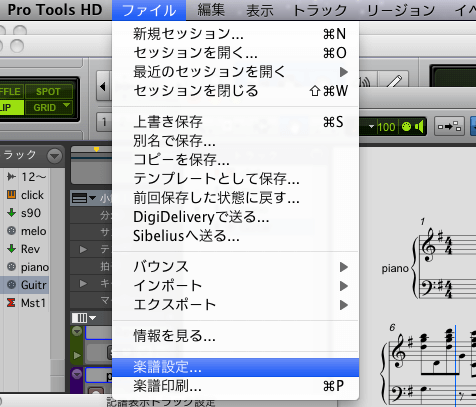Click the s90 aux input arrow icon
The image size is (476, 407).
11,213
